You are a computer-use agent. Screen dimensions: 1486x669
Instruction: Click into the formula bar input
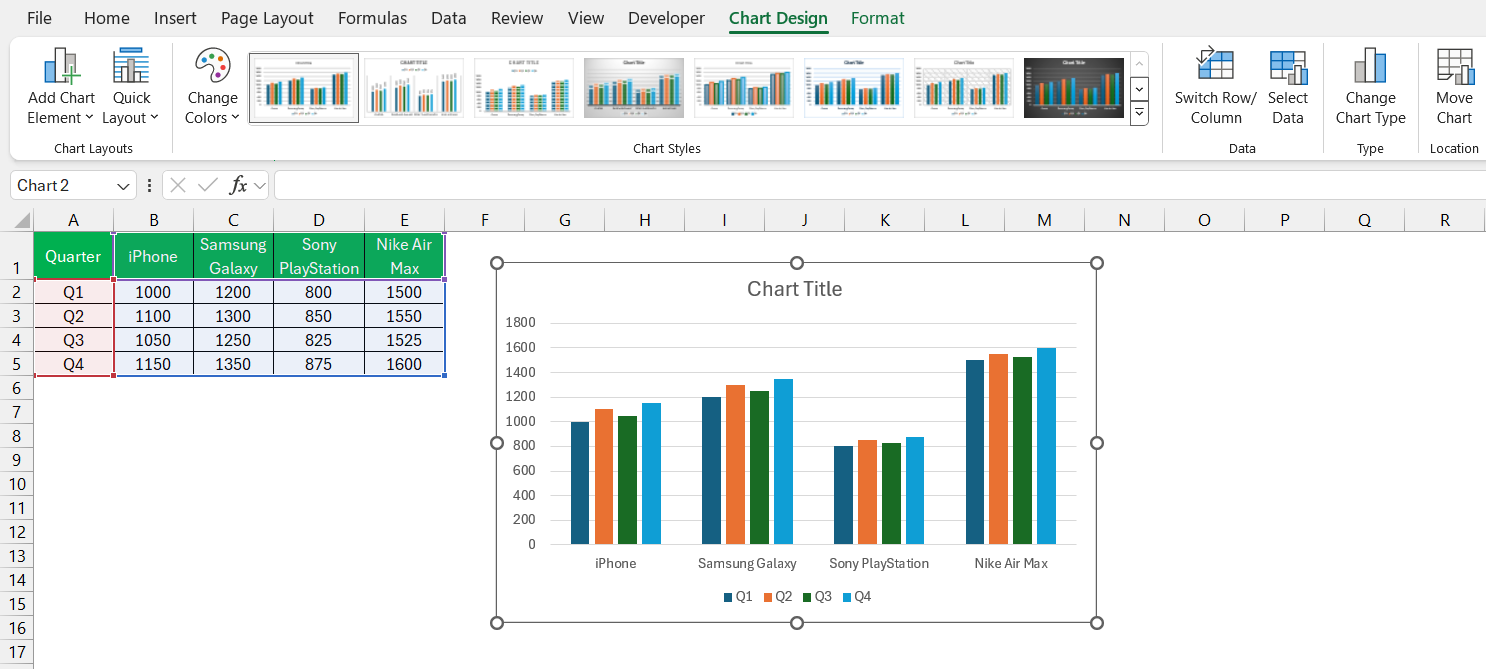880,185
